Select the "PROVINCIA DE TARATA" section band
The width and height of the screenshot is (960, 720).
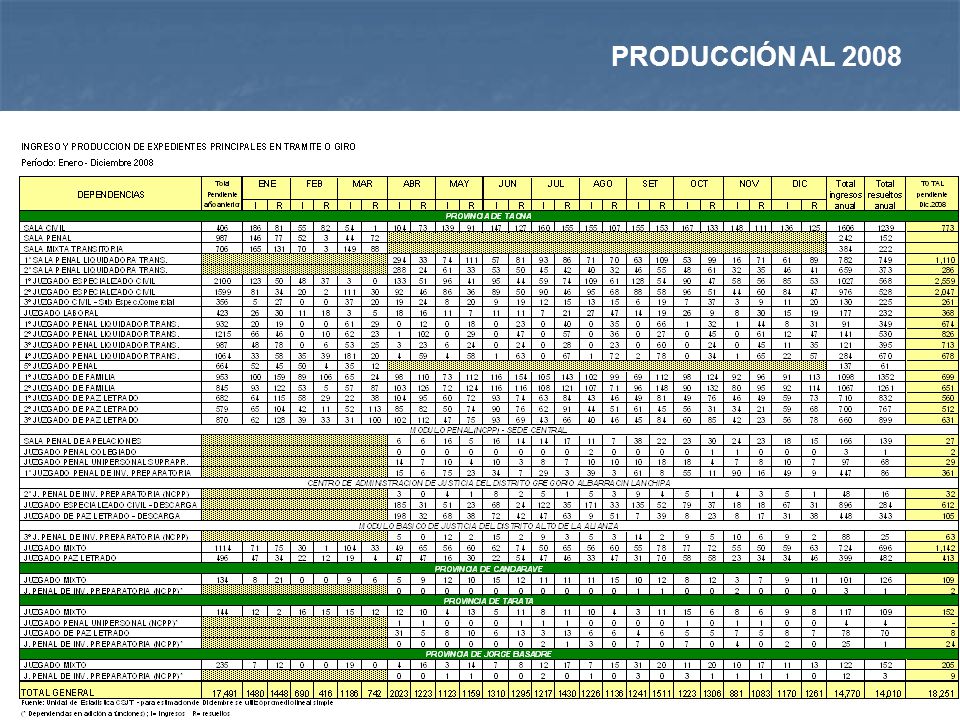[x=489, y=601]
